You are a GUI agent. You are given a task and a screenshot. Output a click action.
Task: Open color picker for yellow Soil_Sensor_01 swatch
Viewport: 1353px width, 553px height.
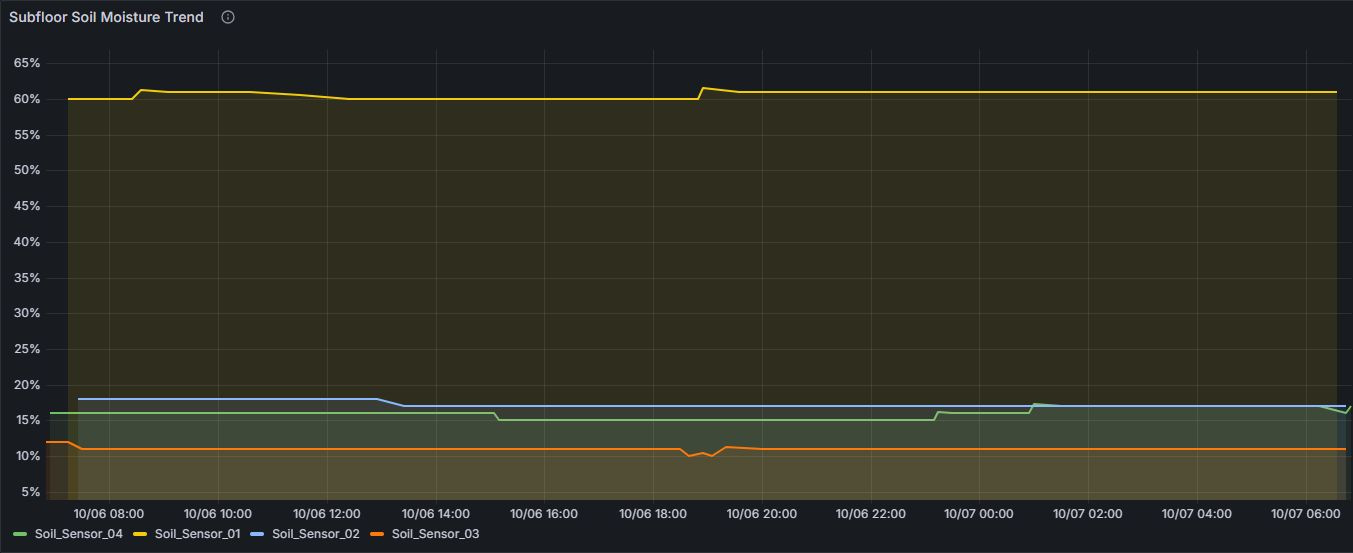click(x=141, y=534)
